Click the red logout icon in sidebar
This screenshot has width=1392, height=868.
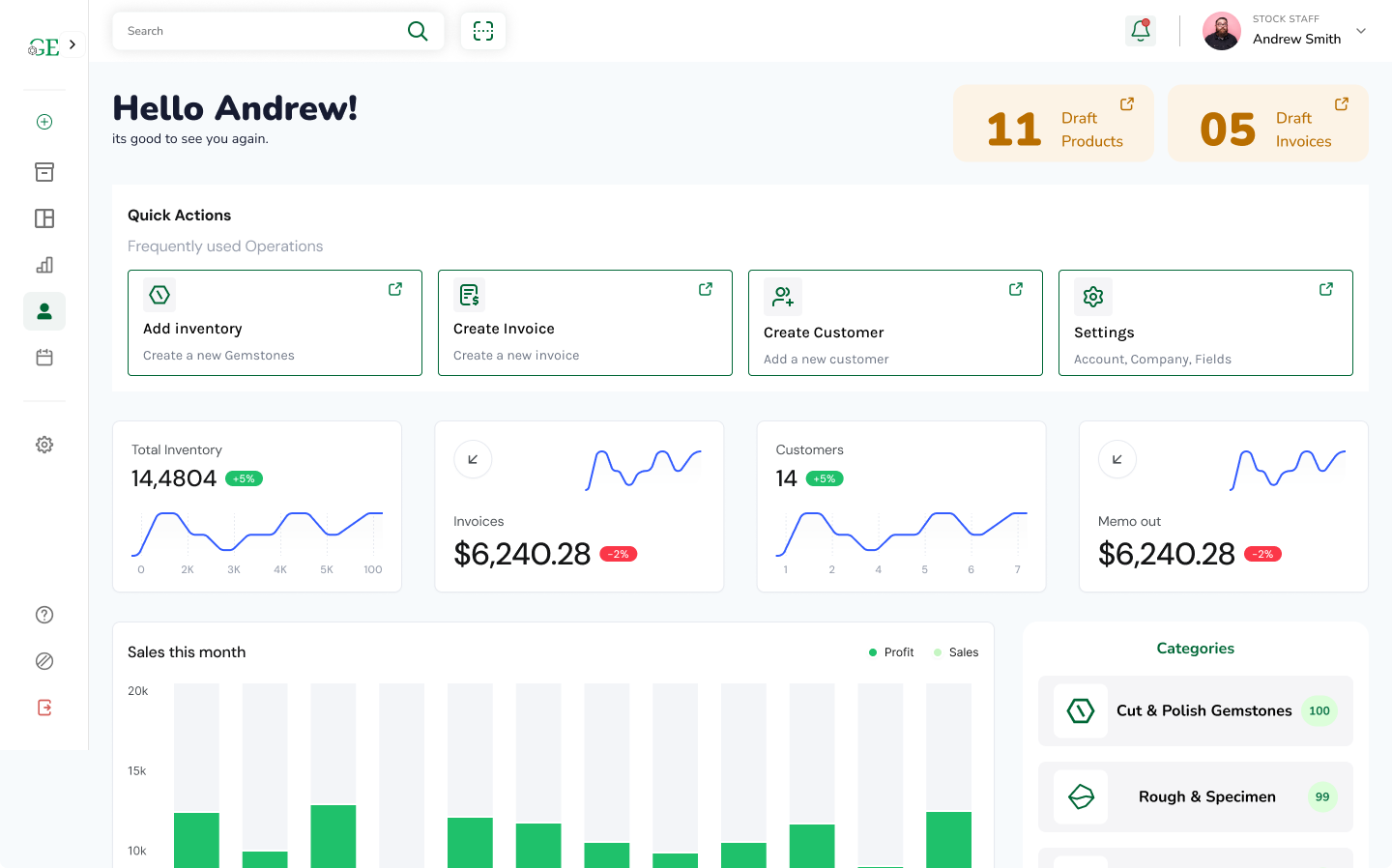point(44,708)
